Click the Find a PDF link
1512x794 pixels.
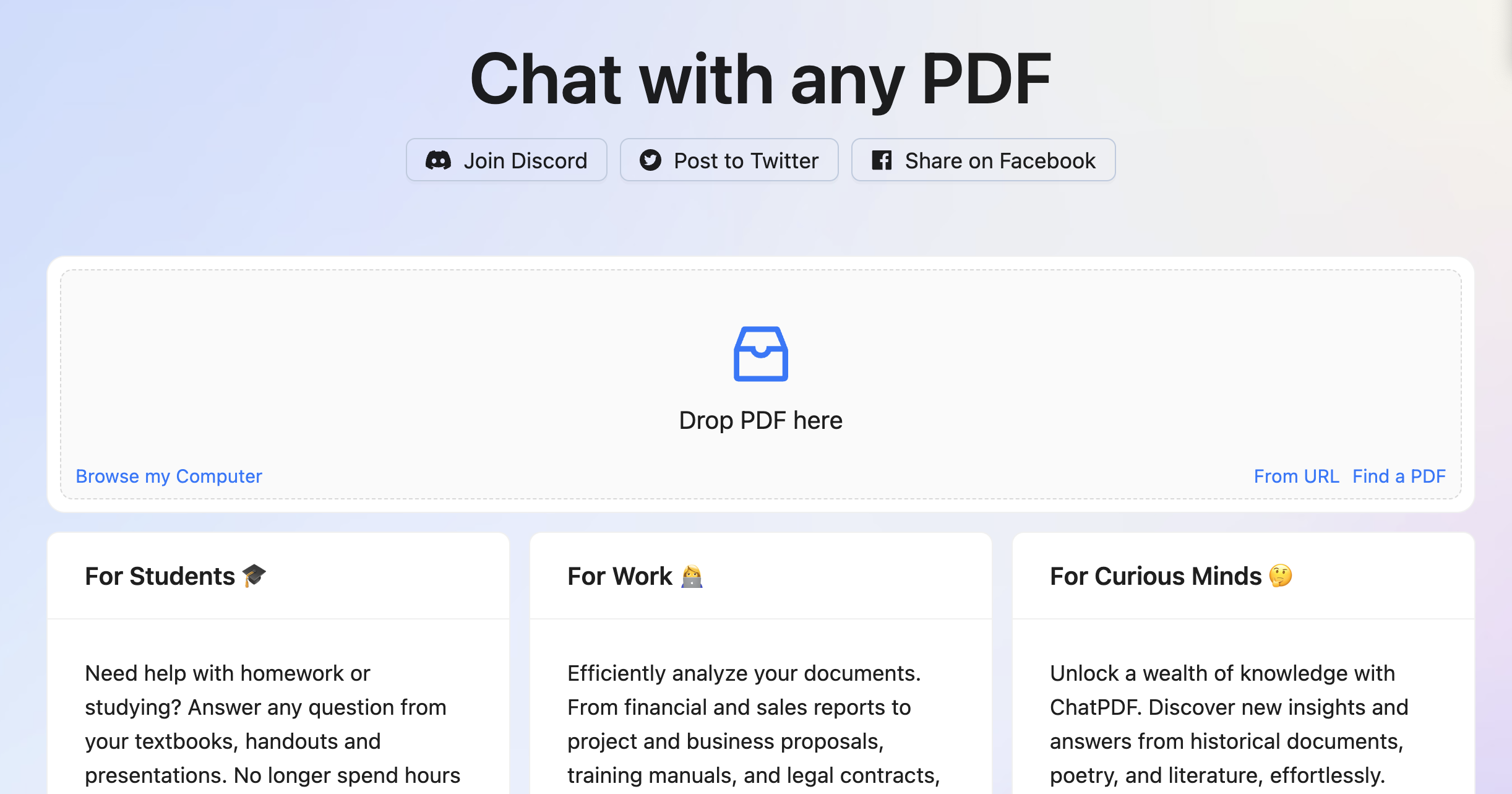point(1399,476)
